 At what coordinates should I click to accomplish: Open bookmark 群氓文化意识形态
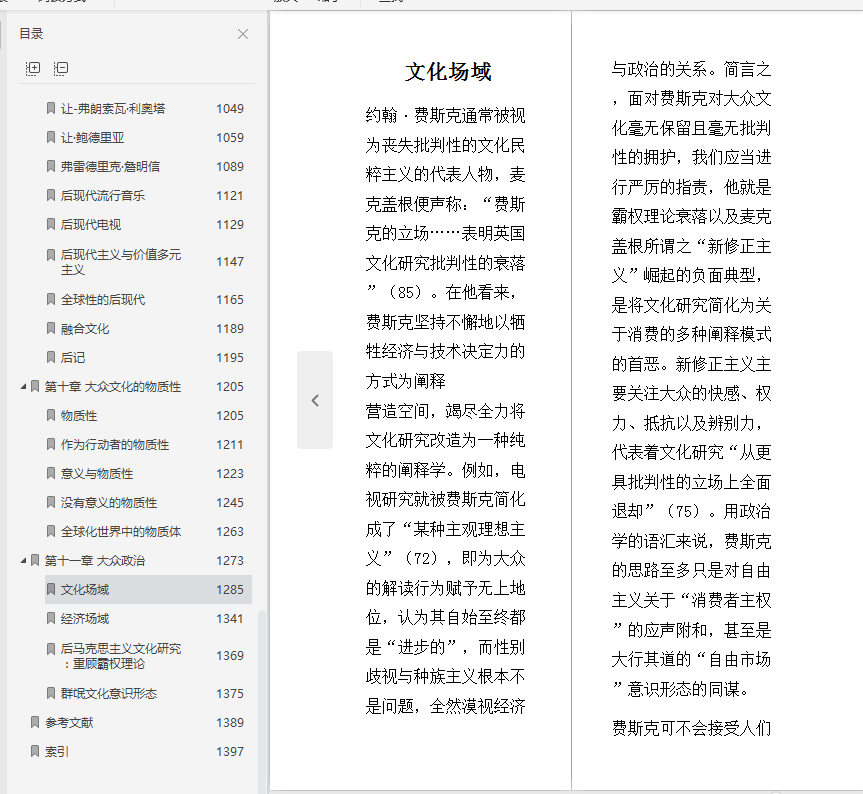click(109, 694)
